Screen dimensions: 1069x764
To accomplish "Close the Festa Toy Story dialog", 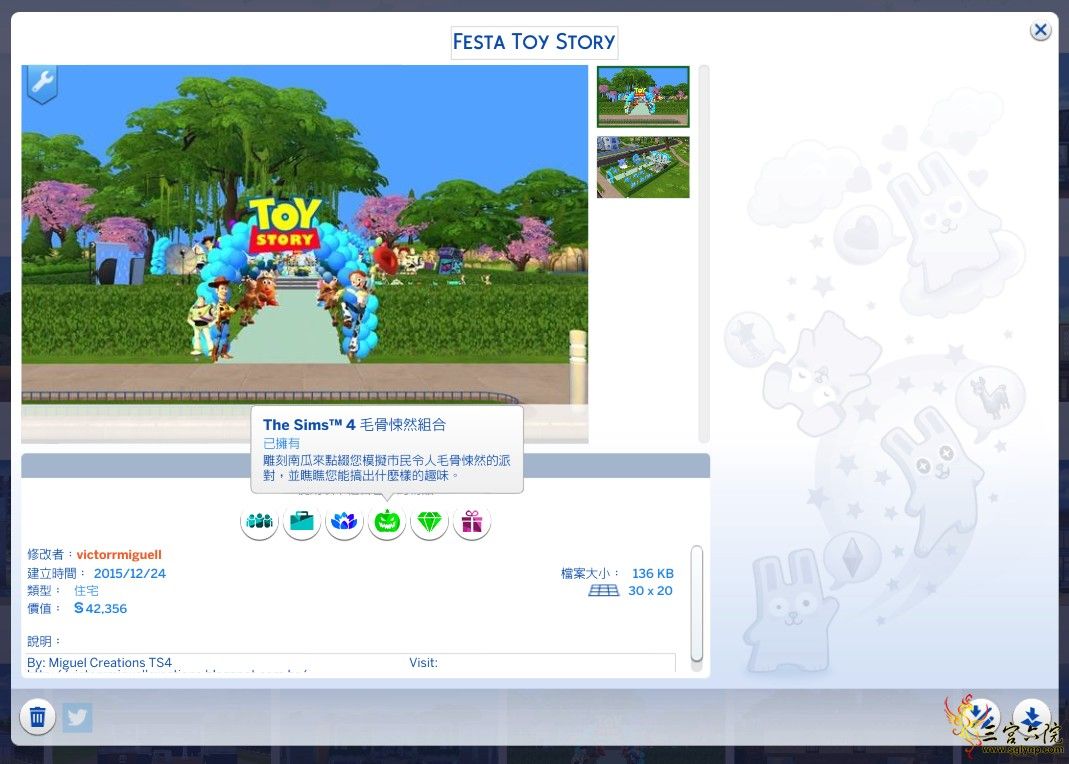I will (1040, 30).
